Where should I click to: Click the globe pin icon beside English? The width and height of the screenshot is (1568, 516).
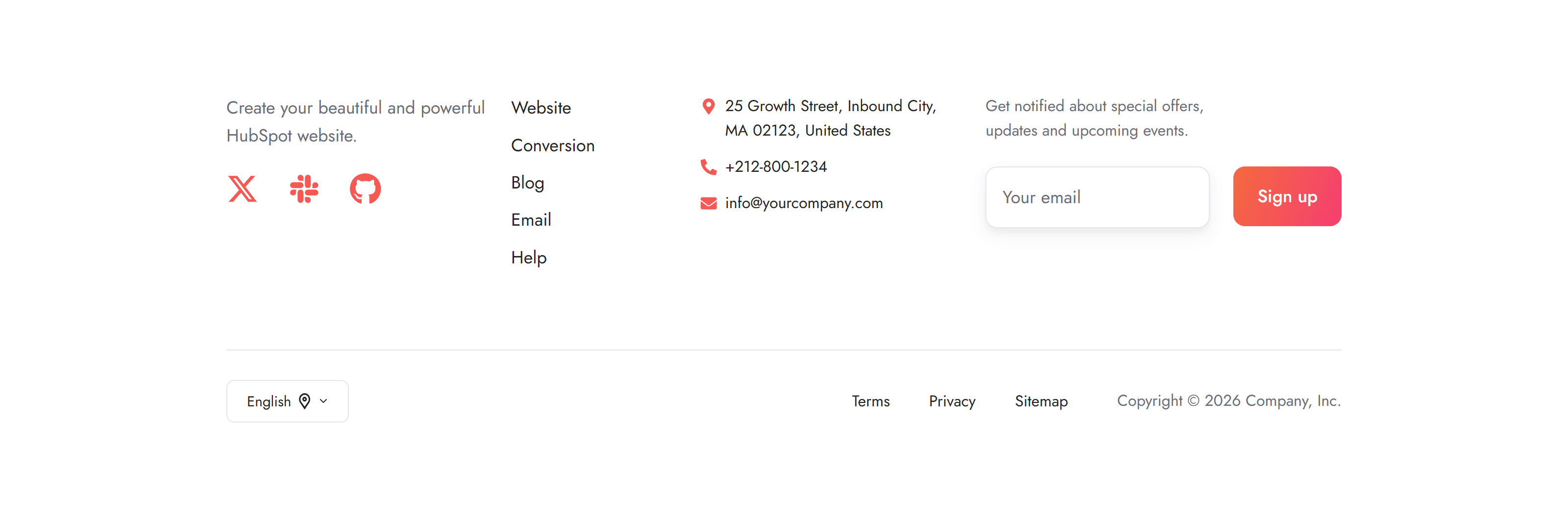(305, 401)
